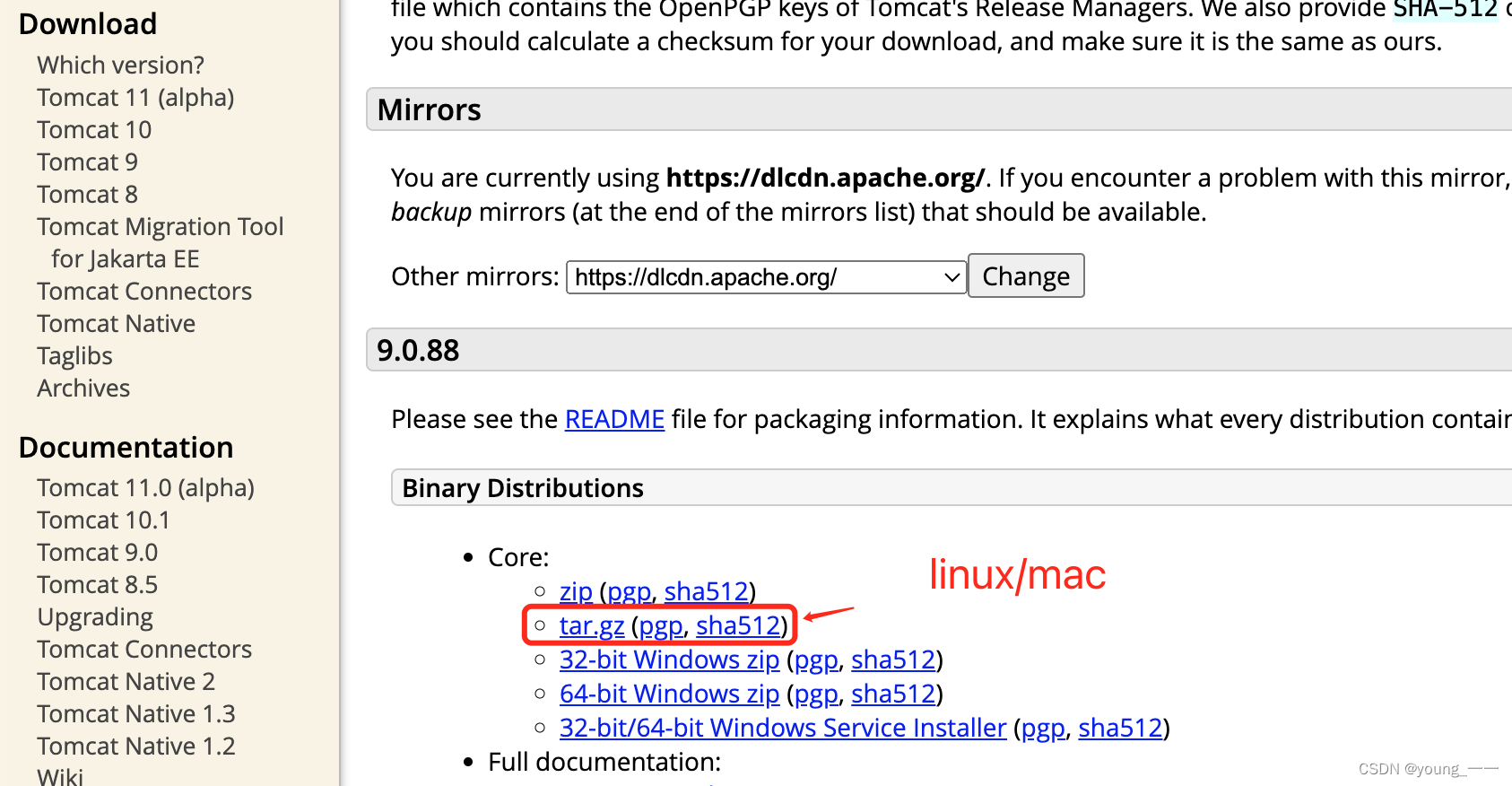
Task: Open Tomcat Native 2 documentation
Action: (x=126, y=682)
